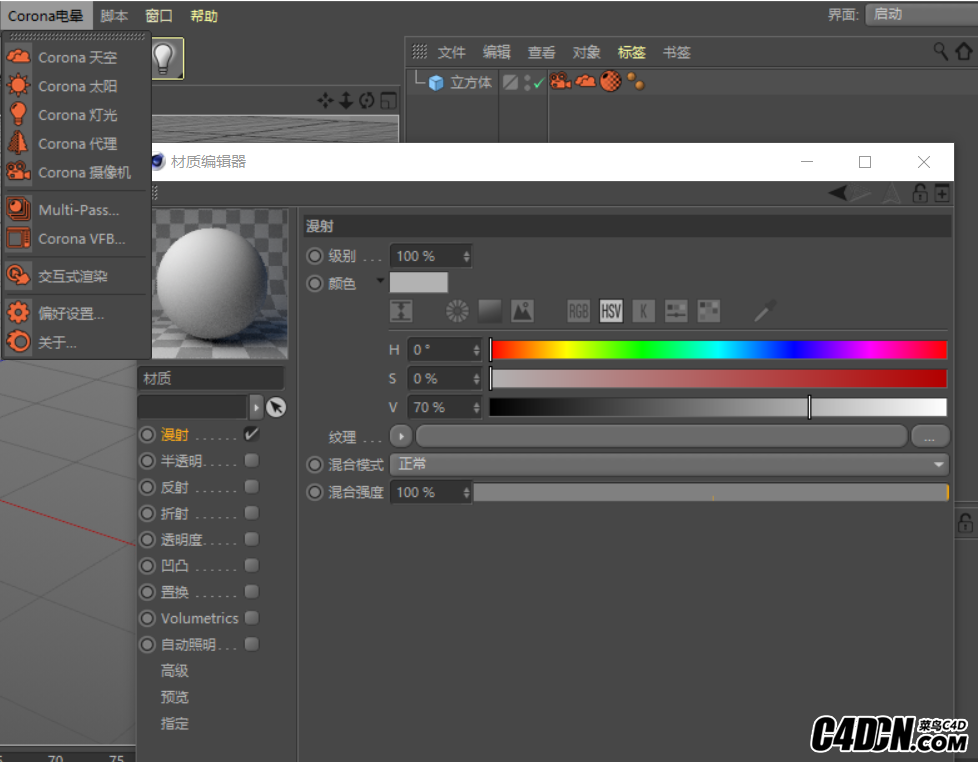Adjust the V value spinner arrows

pyautogui.click(x=476, y=407)
